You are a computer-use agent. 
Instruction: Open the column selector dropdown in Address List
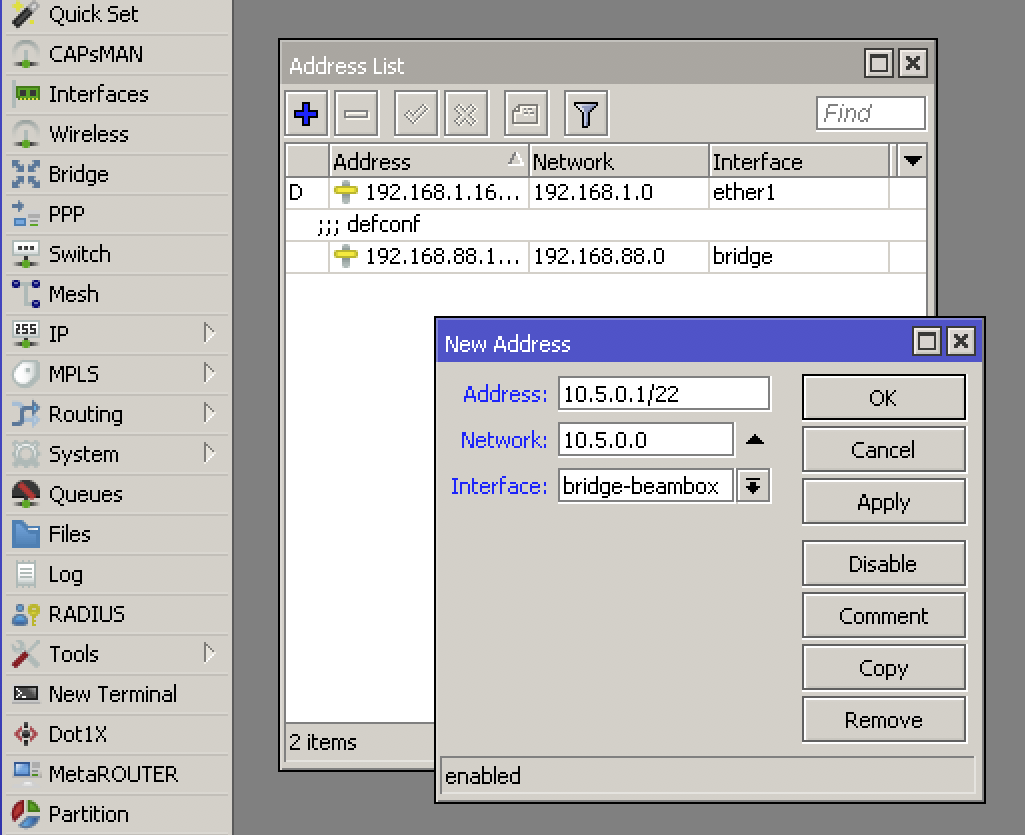pos(914,161)
